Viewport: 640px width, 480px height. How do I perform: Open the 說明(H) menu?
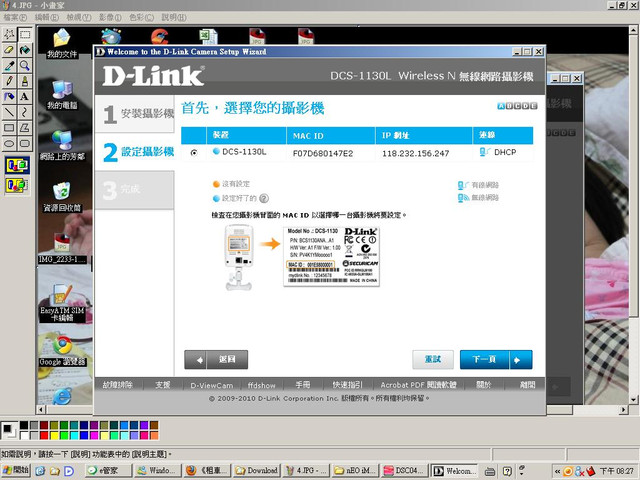point(174,17)
